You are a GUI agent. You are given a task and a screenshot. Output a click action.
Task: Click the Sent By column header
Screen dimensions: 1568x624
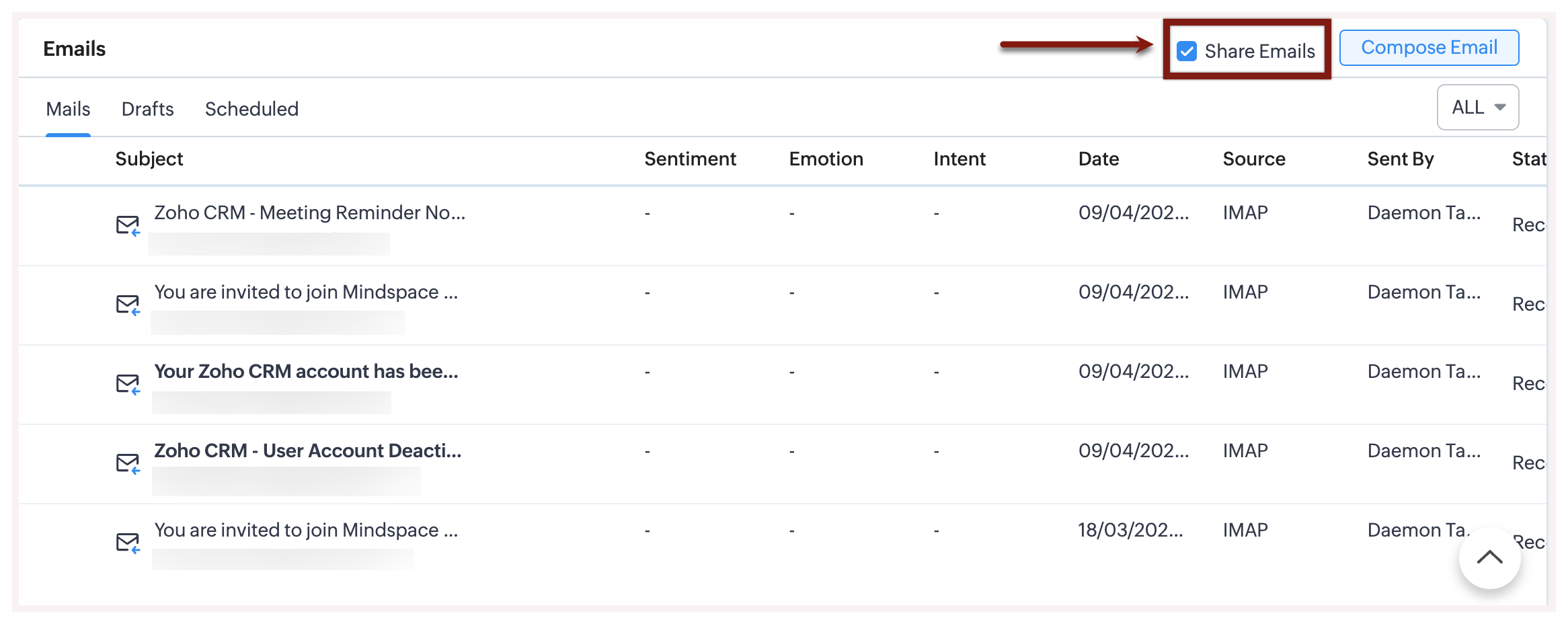point(1401,159)
